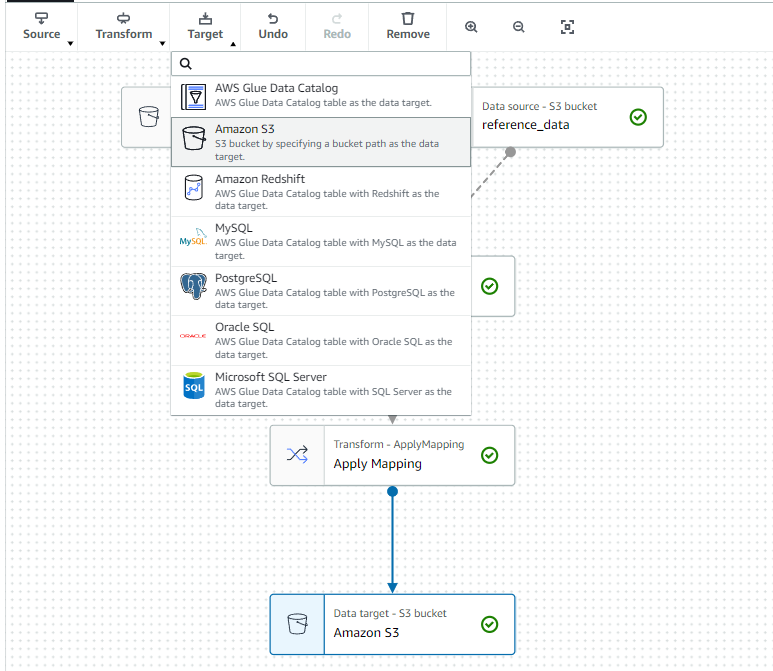Choose Oracle SQL as data target
The image size is (773, 671).
[321, 341]
